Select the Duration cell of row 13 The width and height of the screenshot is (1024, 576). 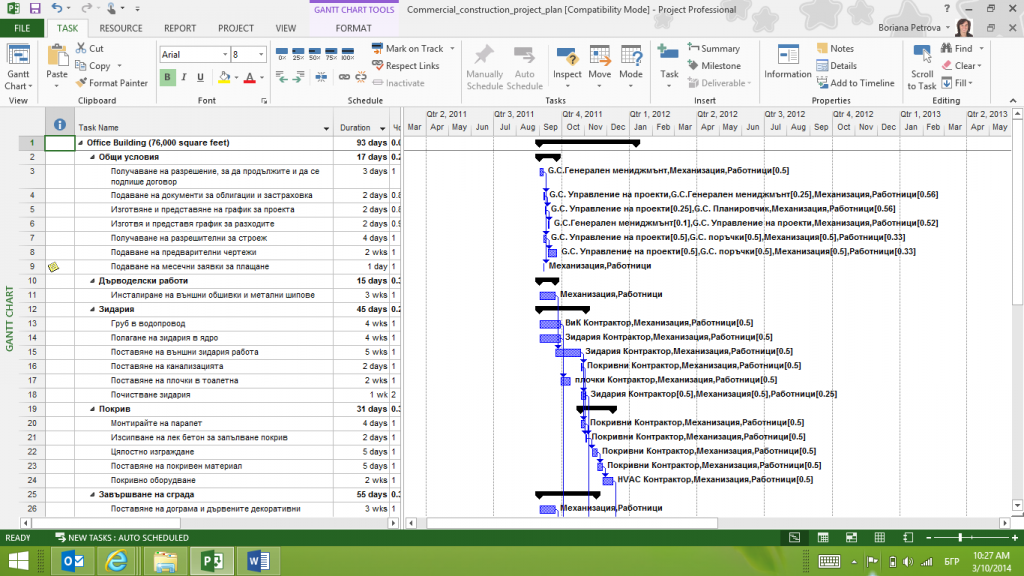pos(363,323)
